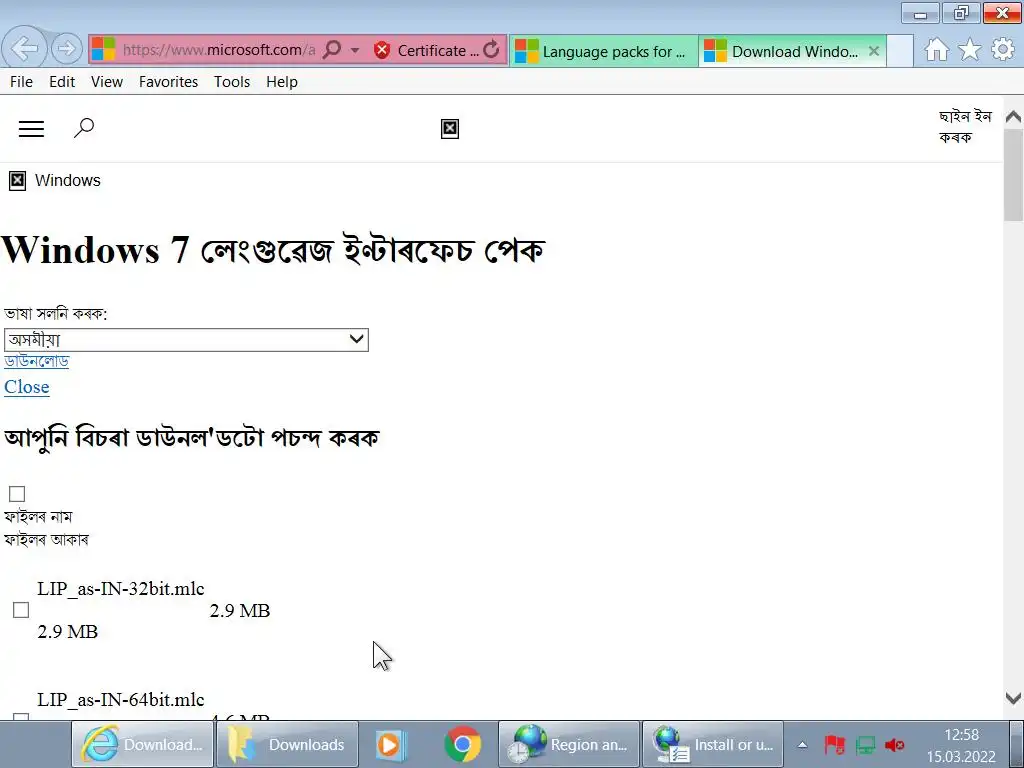
Task: Click the network tray icon
Action: point(865,744)
